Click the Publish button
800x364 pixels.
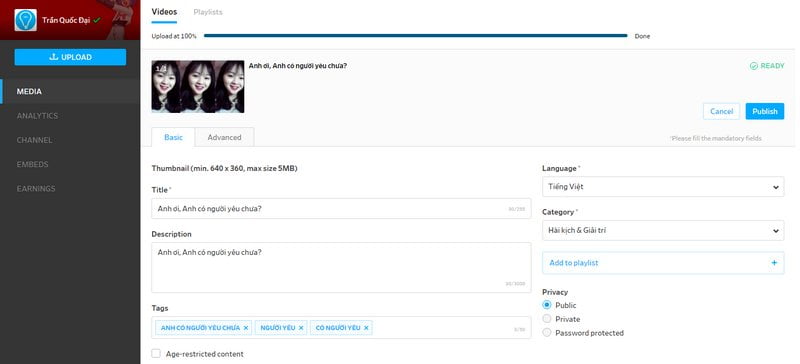[x=765, y=111]
